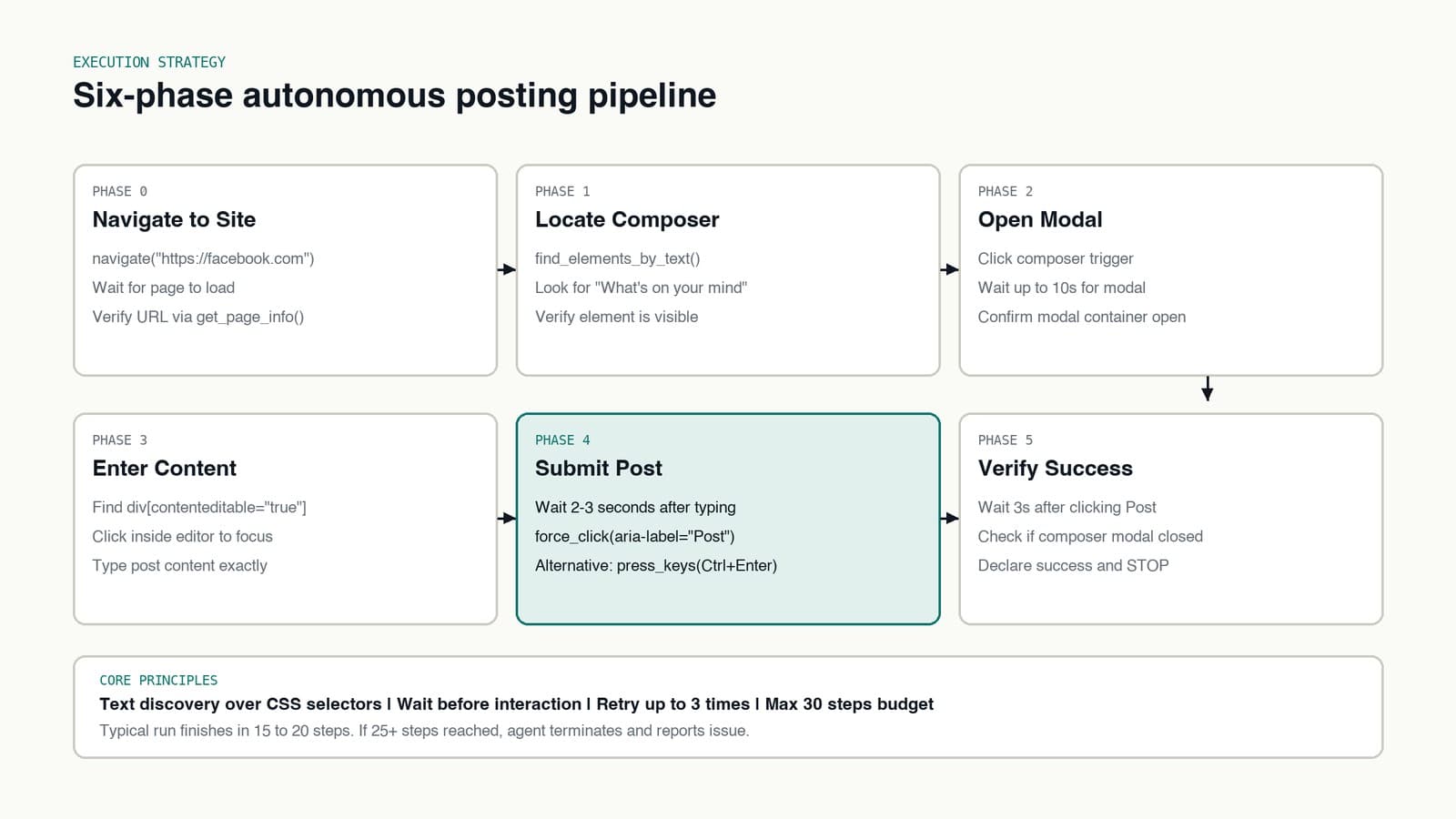
Task: Select the "Click composer trigger" line
Action: click(1056, 258)
